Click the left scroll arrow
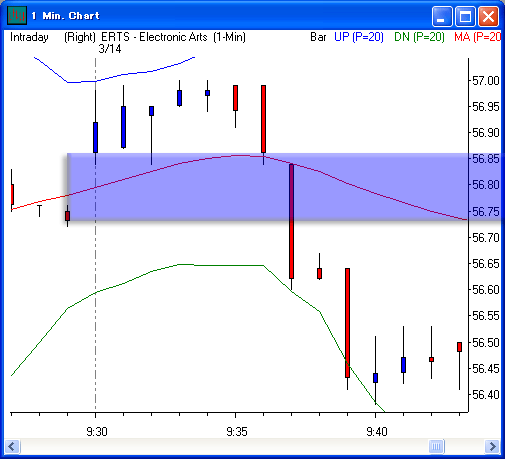The image size is (505, 459). pos(13,446)
